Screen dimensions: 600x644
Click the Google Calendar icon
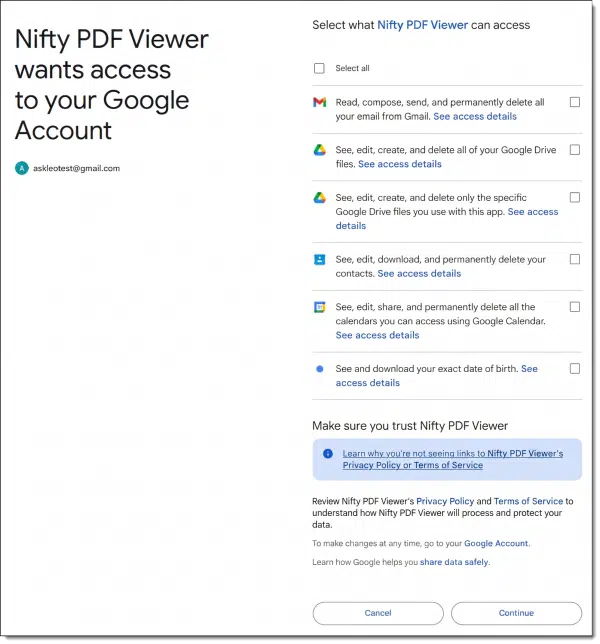320,307
